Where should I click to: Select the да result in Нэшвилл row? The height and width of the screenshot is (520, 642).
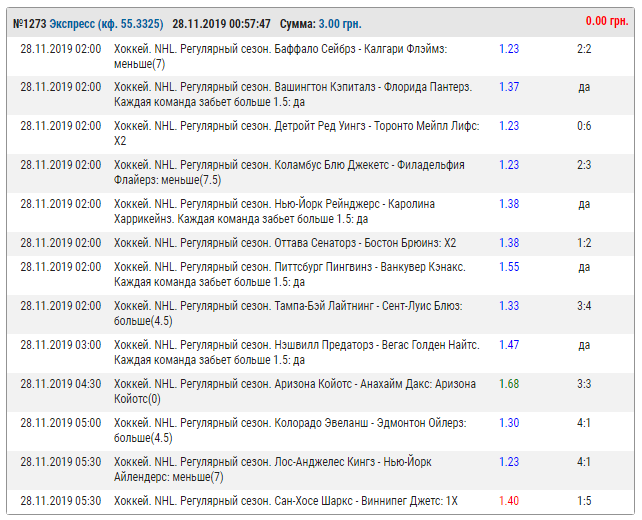point(584,345)
